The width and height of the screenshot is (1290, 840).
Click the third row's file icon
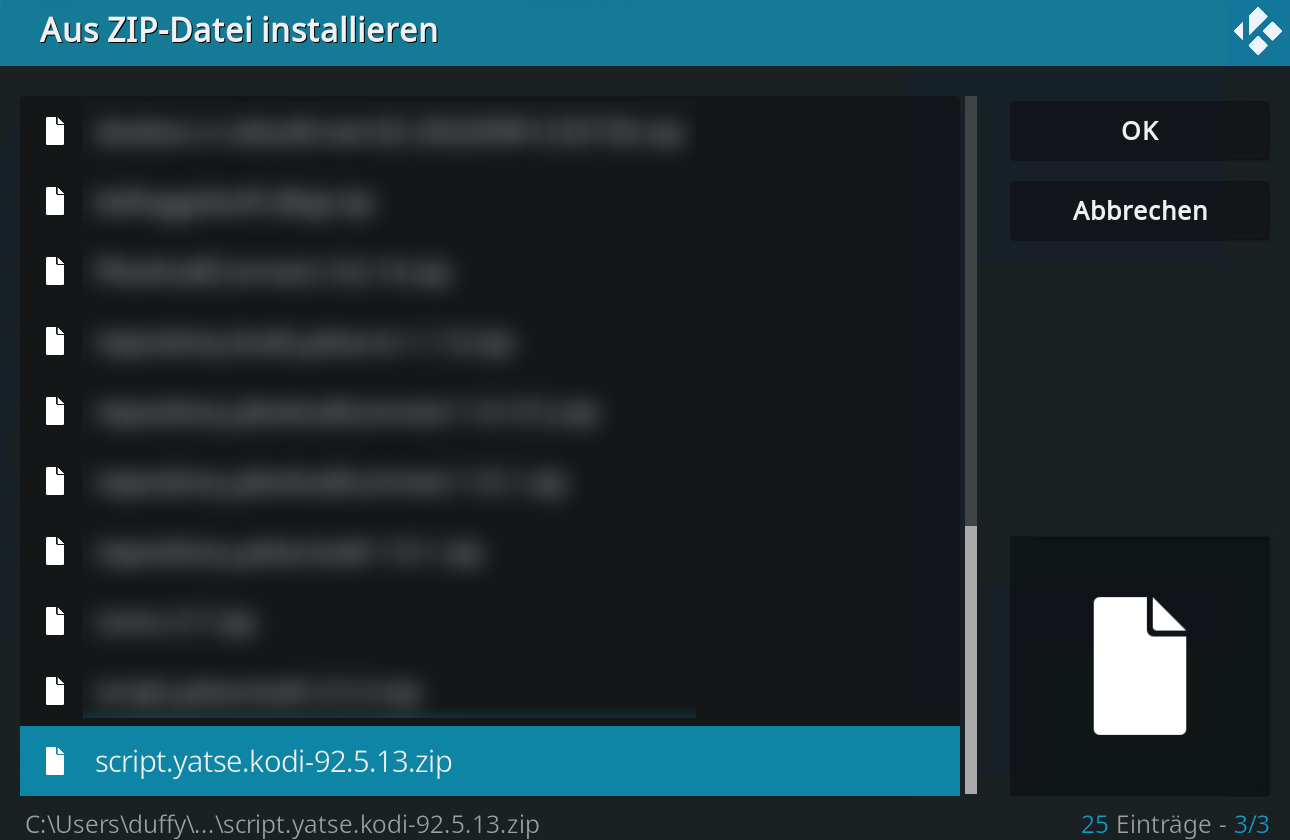pyautogui.click(x=55, y=271)
